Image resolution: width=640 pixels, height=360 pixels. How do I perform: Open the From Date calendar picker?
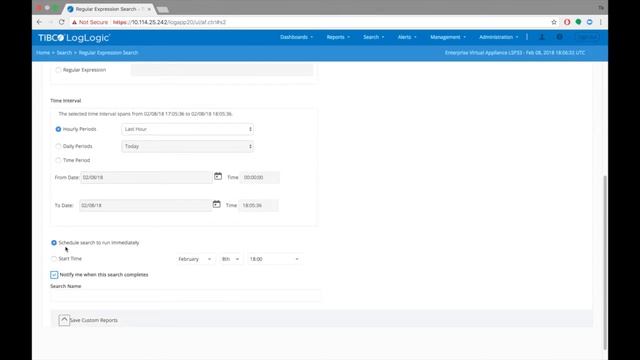pos(218,176)
